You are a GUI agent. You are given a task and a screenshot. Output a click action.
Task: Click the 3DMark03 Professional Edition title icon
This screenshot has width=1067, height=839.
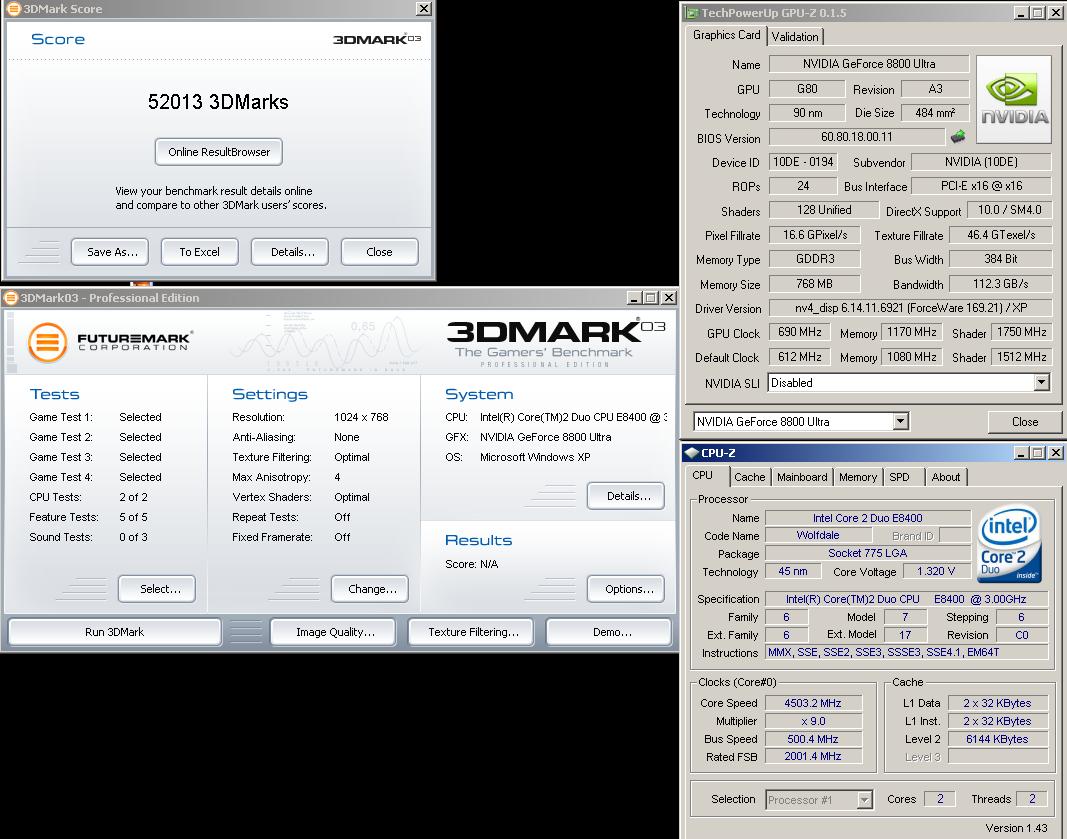[x=10, y=297]
